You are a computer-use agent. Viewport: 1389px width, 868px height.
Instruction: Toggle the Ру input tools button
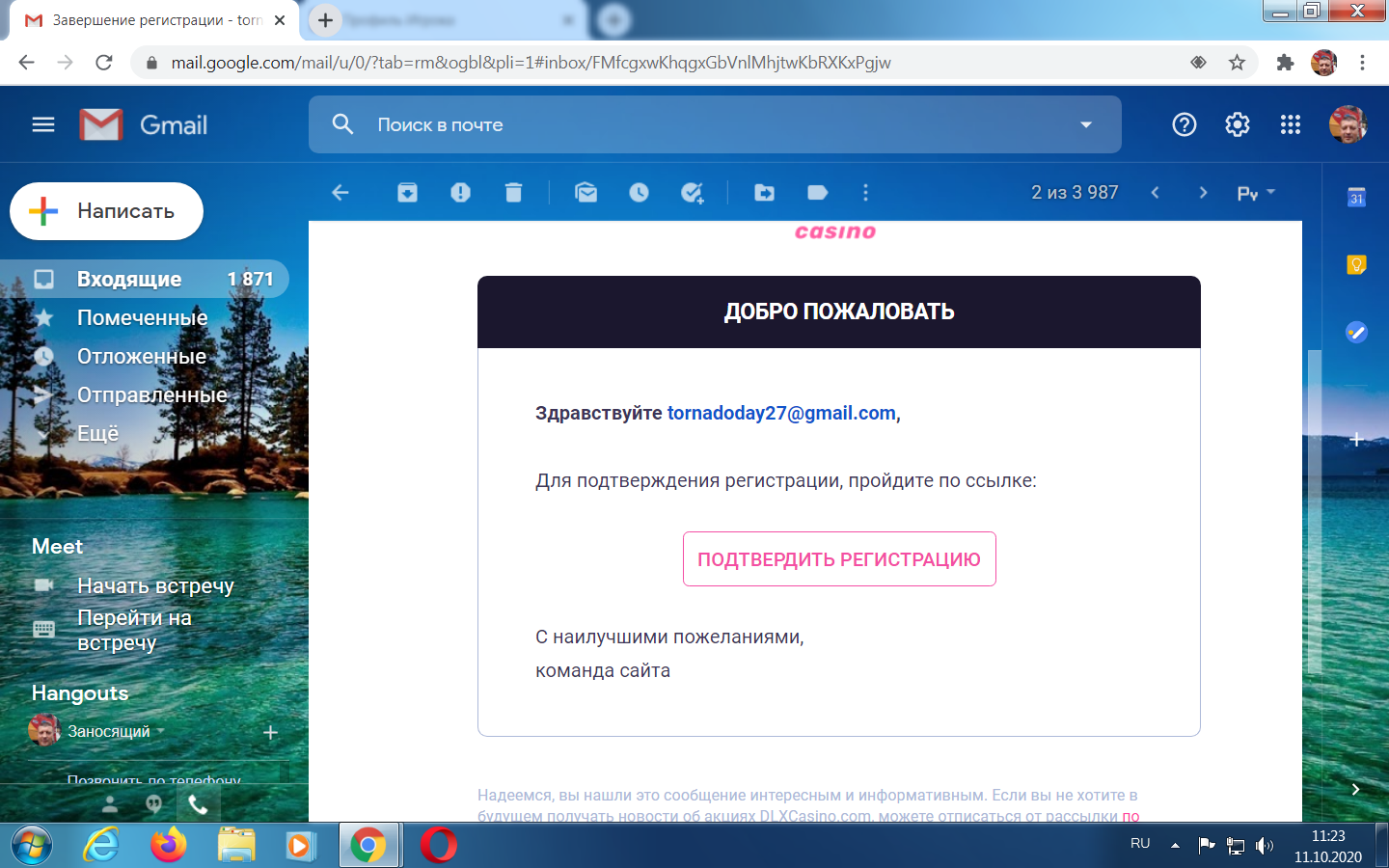(x=1247, y=194)
